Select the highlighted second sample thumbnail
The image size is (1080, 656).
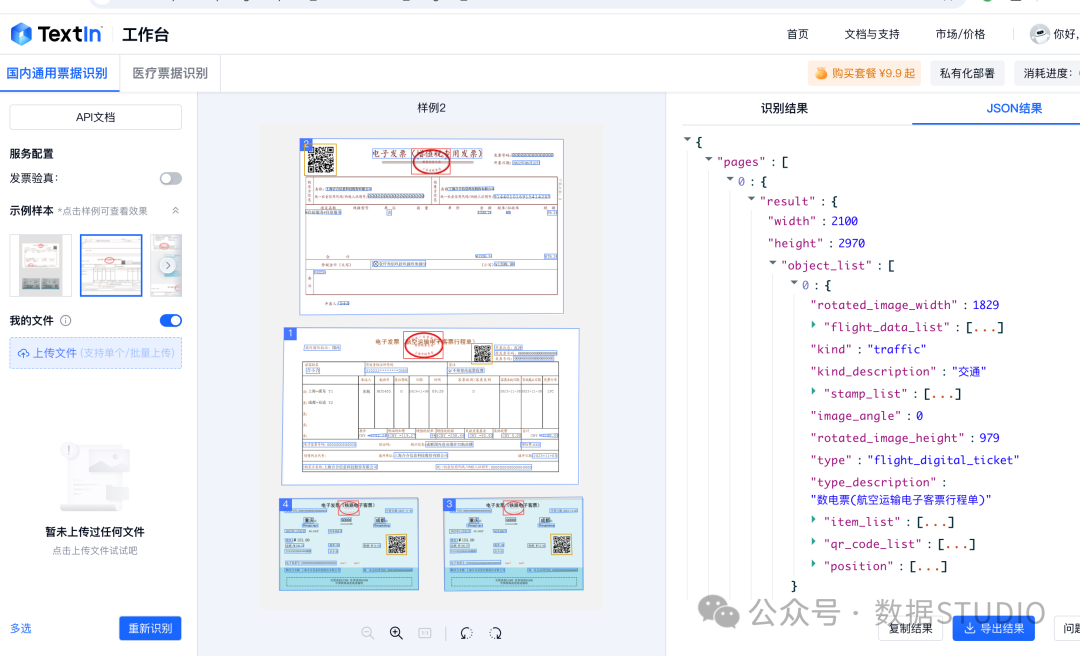tap(111, 265)
